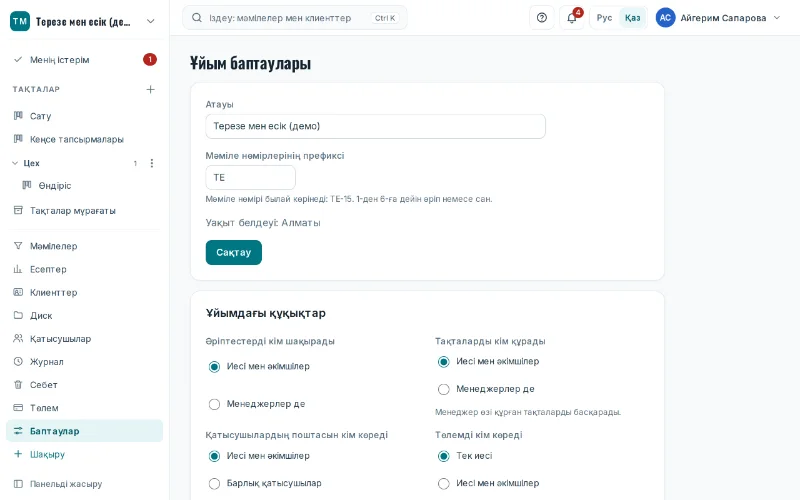This screenshot has width=800, height=500.
Task: Click the Мәмілелер funnel icon
Action: [x=18, y=246]
